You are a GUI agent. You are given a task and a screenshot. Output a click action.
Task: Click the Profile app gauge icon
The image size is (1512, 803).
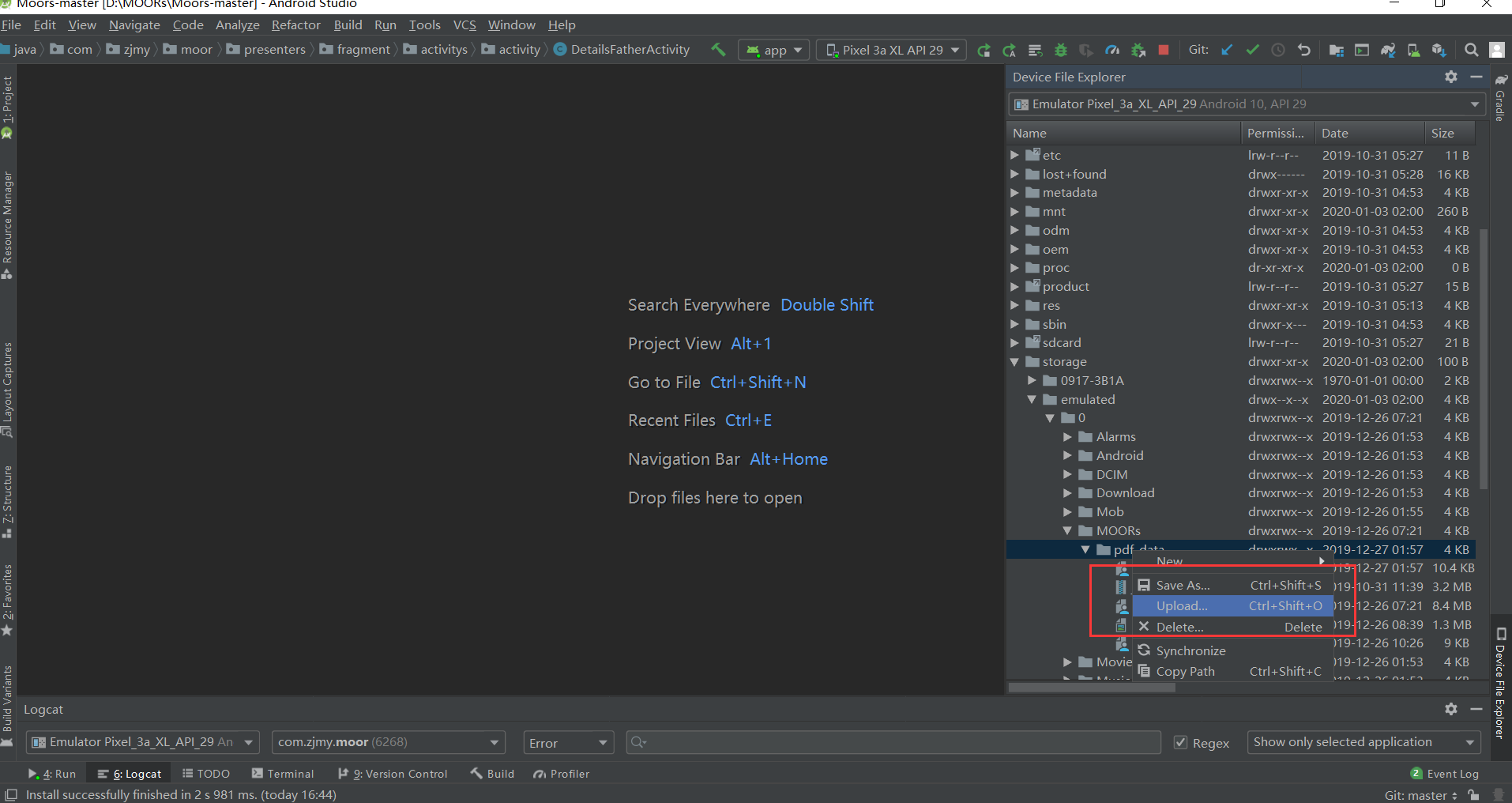[1112, 50]
